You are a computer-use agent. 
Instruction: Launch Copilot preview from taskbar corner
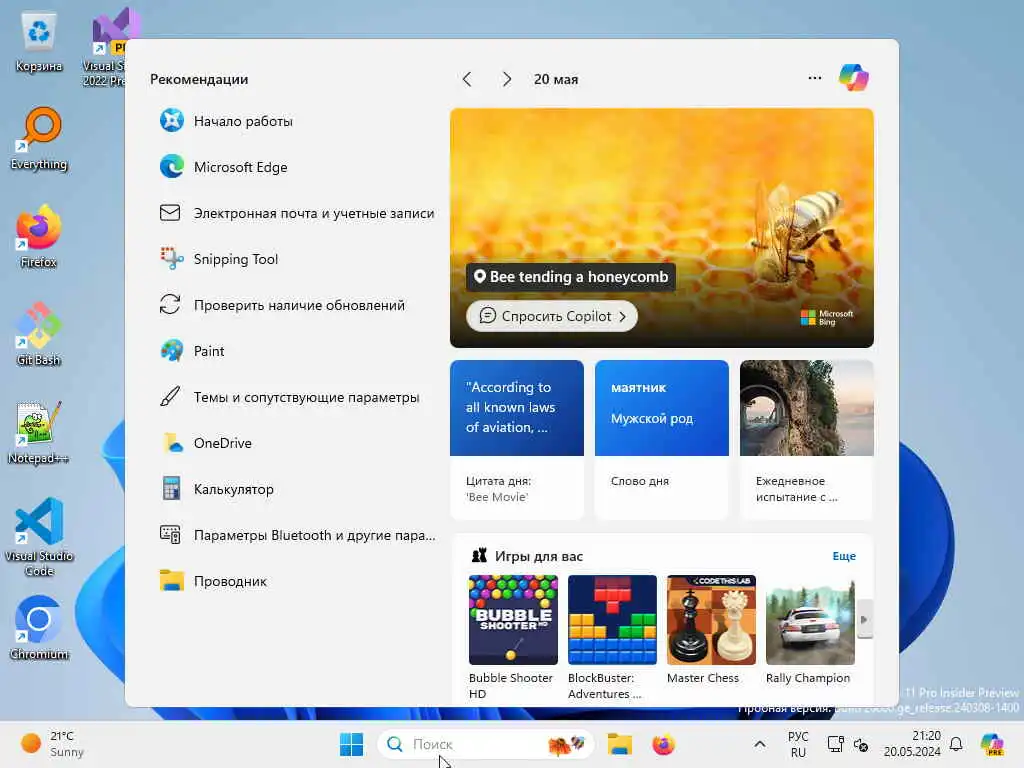point(992,744)
